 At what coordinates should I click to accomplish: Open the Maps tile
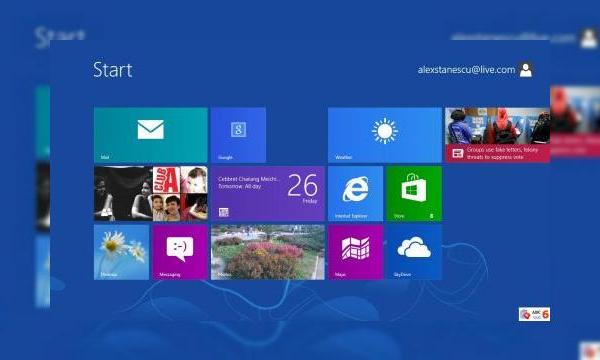(x=355, y=252)
